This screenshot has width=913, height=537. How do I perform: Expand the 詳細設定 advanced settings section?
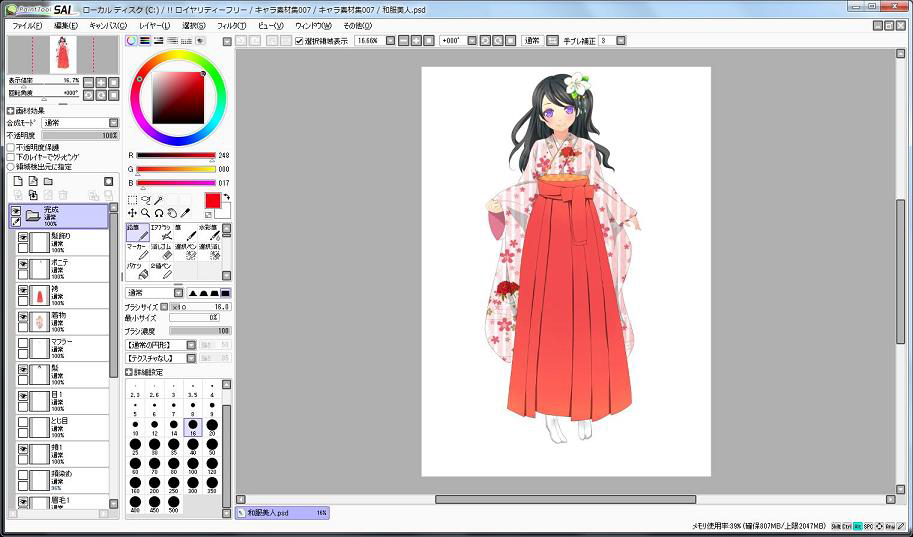(129, 372)
